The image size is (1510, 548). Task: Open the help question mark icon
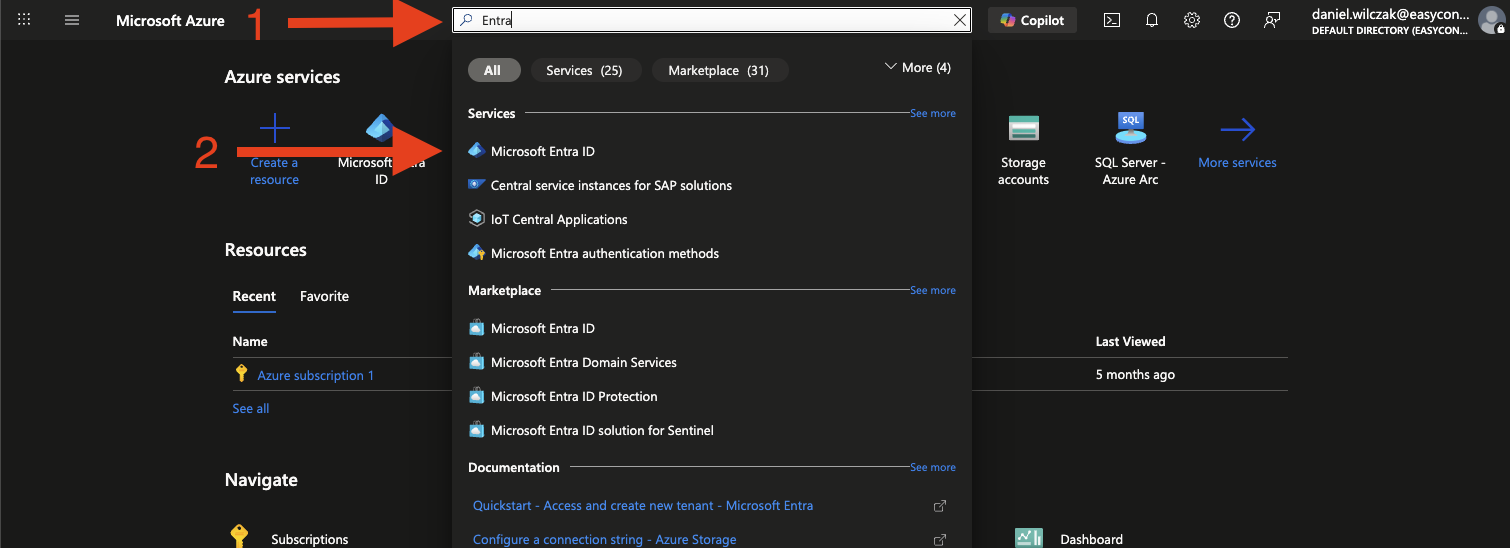[1232, 20]
